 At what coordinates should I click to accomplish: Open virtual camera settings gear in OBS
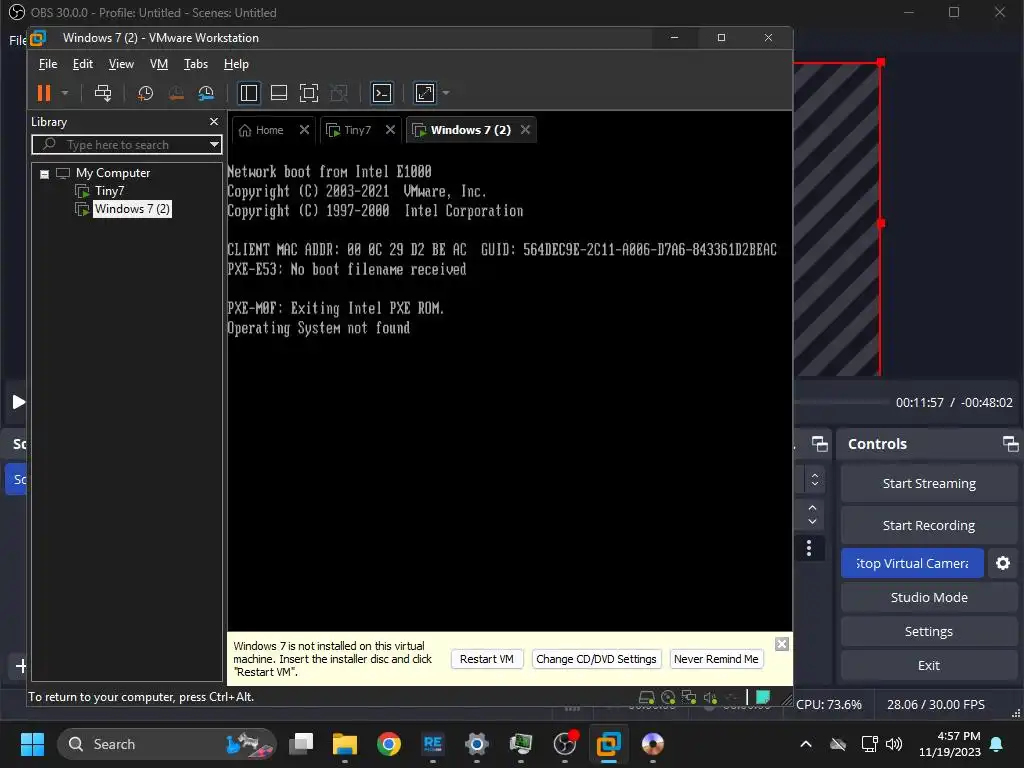tap(1003, 563)
